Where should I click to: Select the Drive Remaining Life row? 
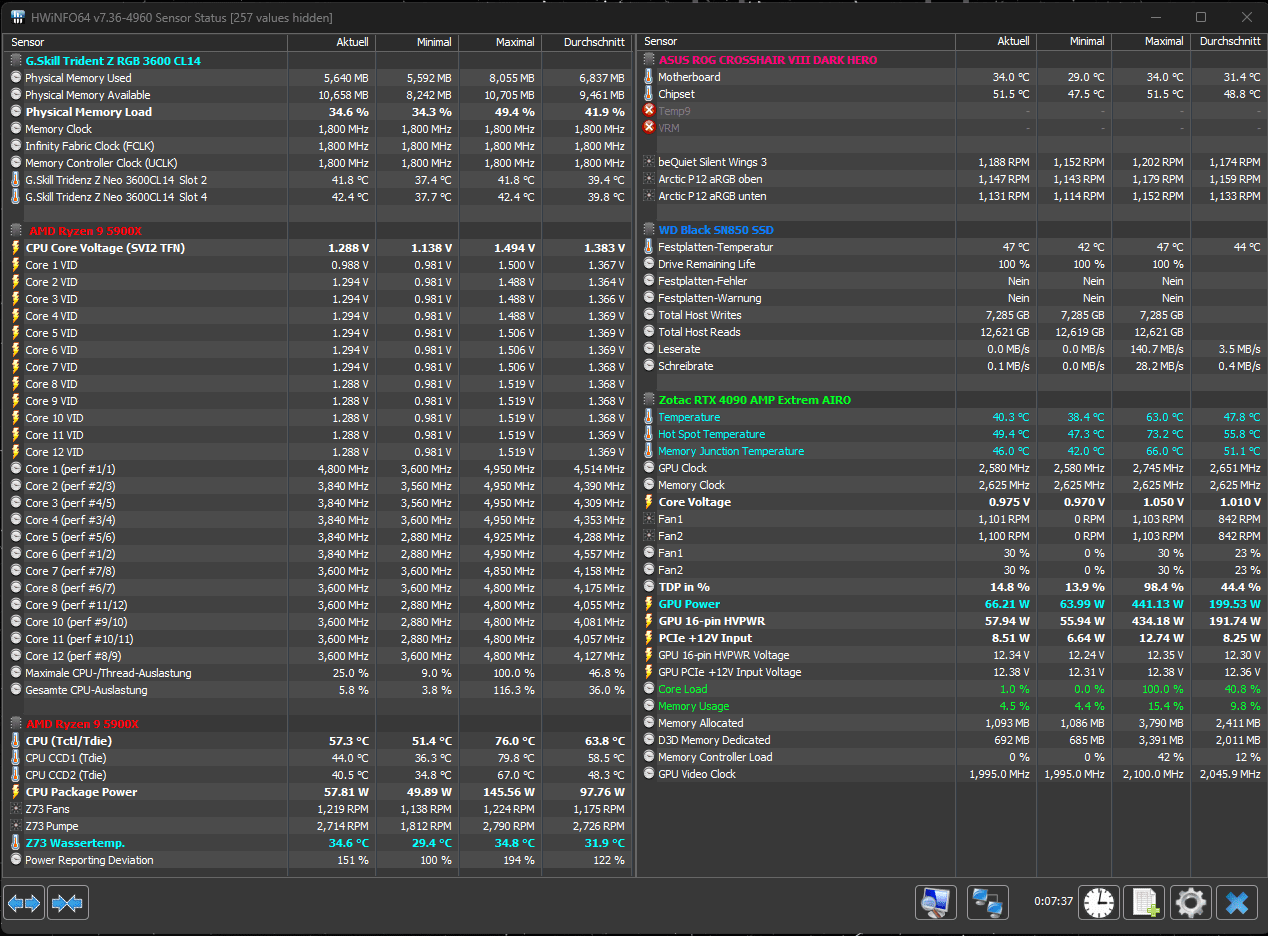point(952,264)
